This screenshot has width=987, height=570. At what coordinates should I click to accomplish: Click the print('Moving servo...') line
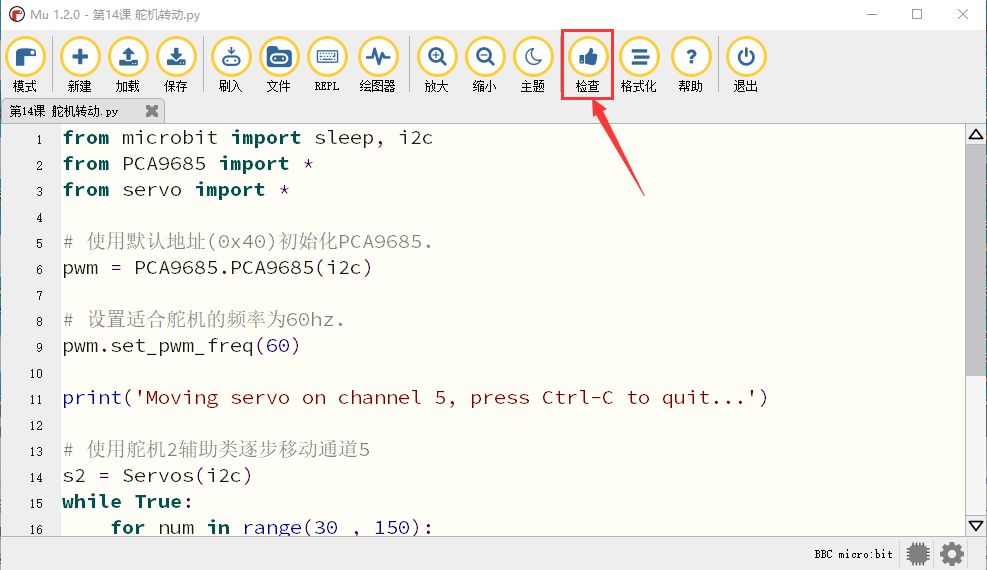click(415, 398)
